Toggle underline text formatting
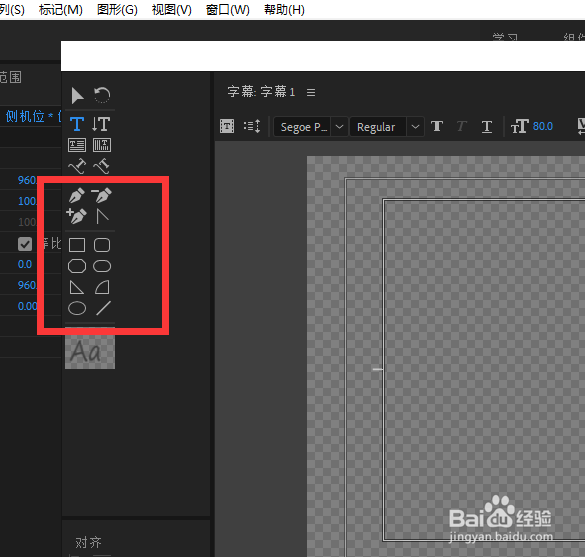585x557 pixels. pyautogui.click(x=487, y=127)
